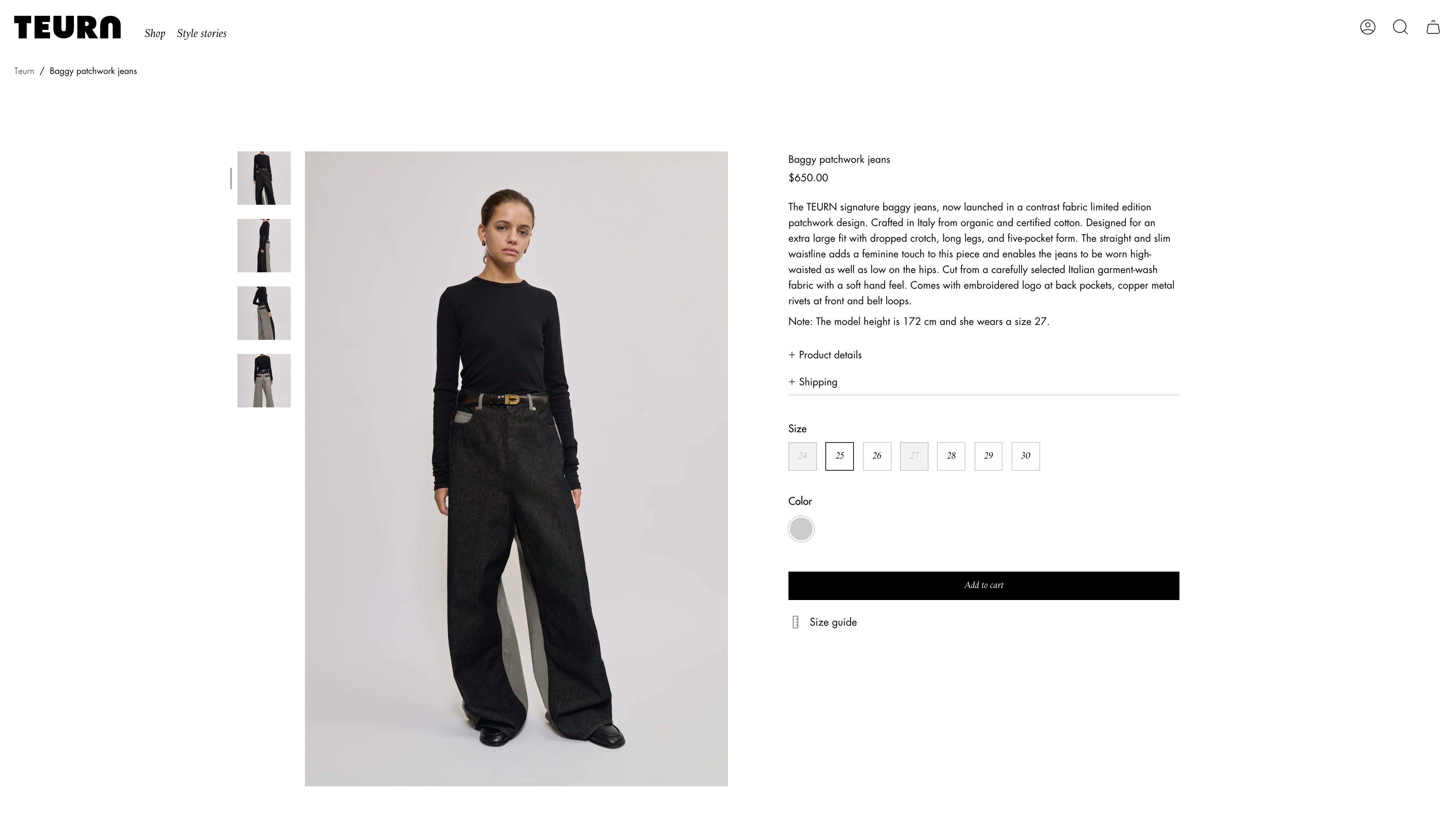Image resolution: width=1456 pixels, height=819 pixels.
Task: Expand the Product details section
Action: (825, 355)
